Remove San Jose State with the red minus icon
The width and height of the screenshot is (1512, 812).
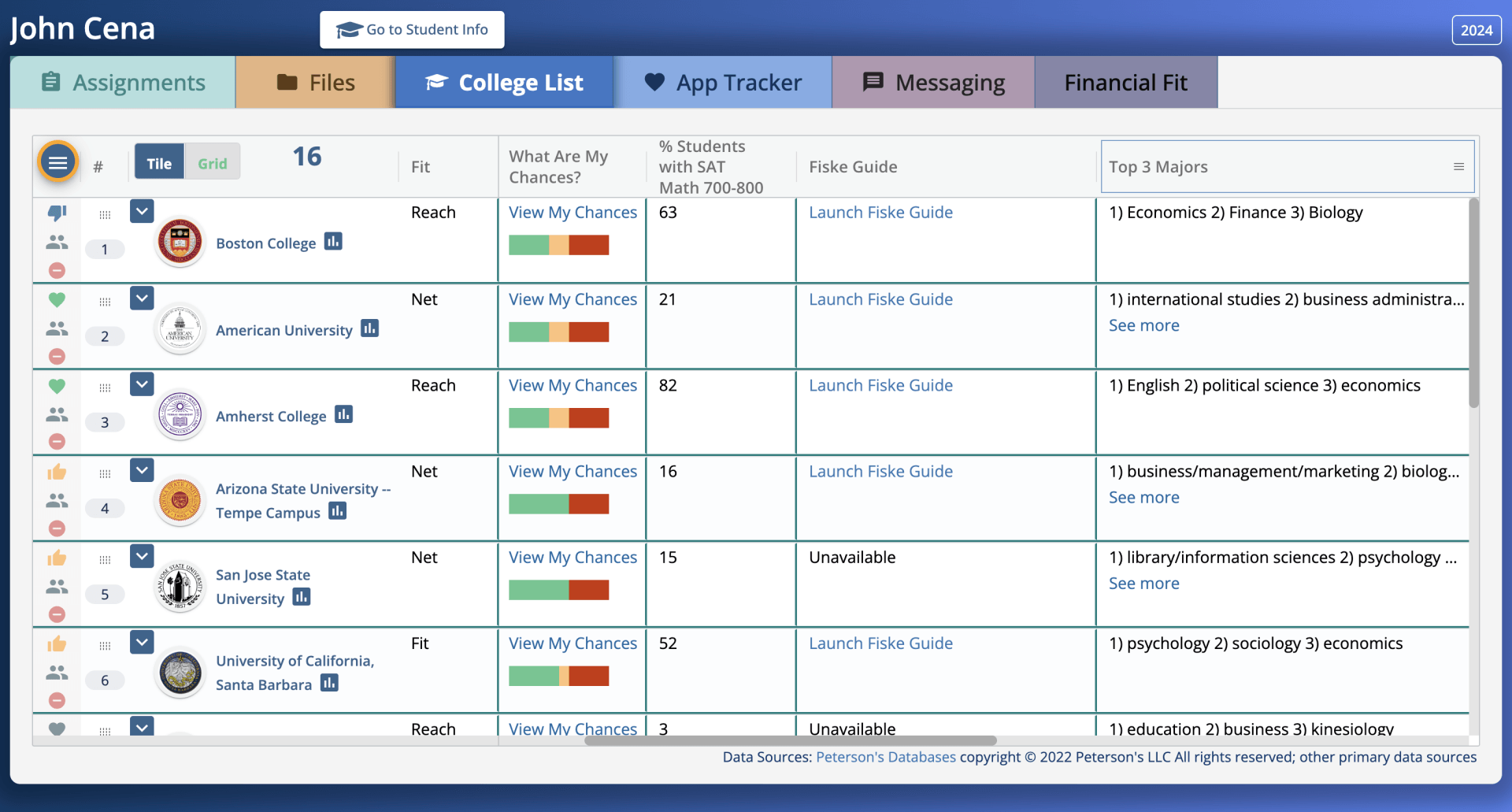click(57, 614)
